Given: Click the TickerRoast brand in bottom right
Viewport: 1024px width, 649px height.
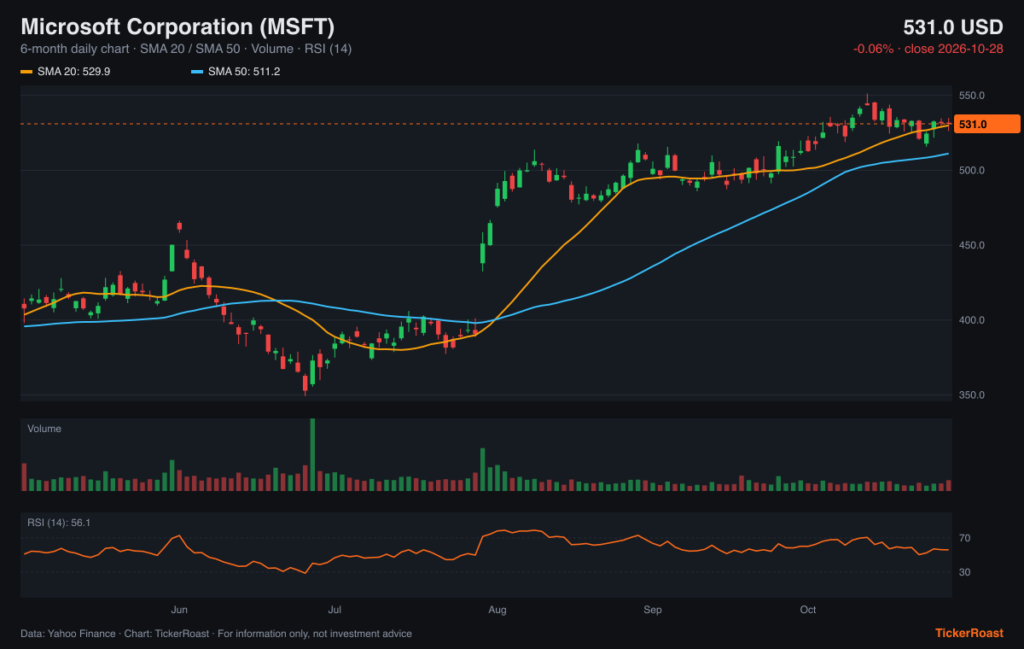Looking at the screenshot, I should tap(969, 633).
